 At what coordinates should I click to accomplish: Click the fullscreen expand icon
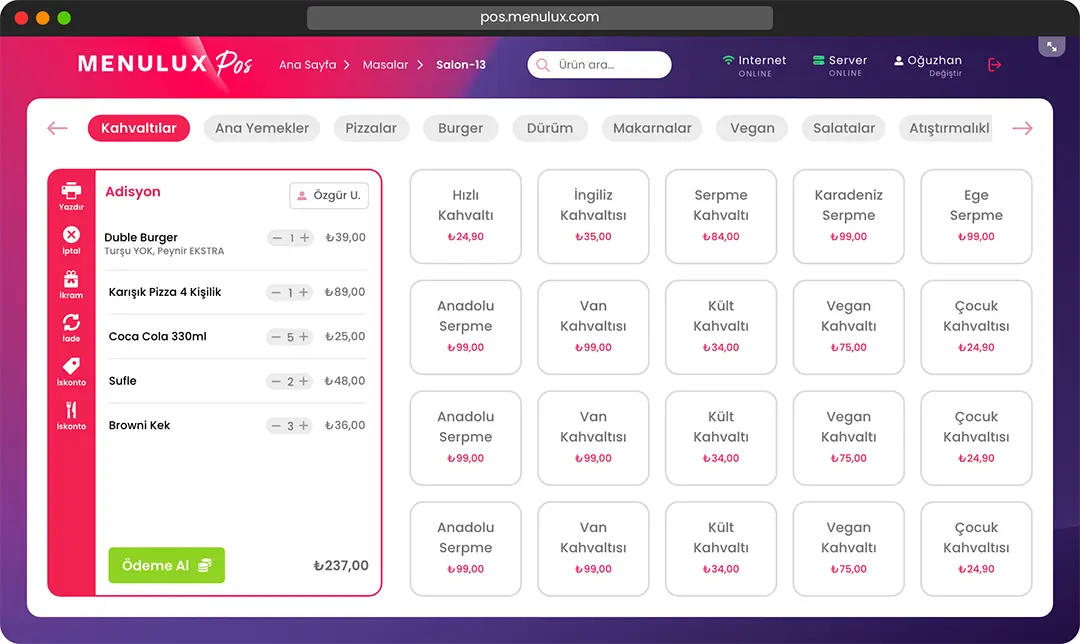point(1052,47)
